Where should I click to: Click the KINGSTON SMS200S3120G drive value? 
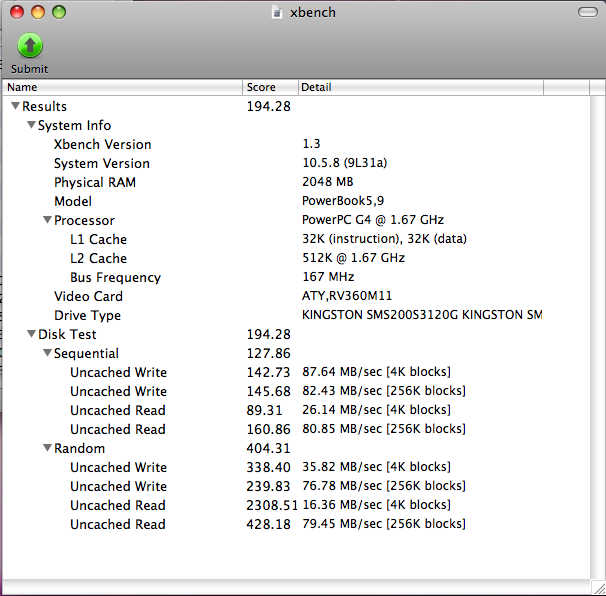pos(422,315)
